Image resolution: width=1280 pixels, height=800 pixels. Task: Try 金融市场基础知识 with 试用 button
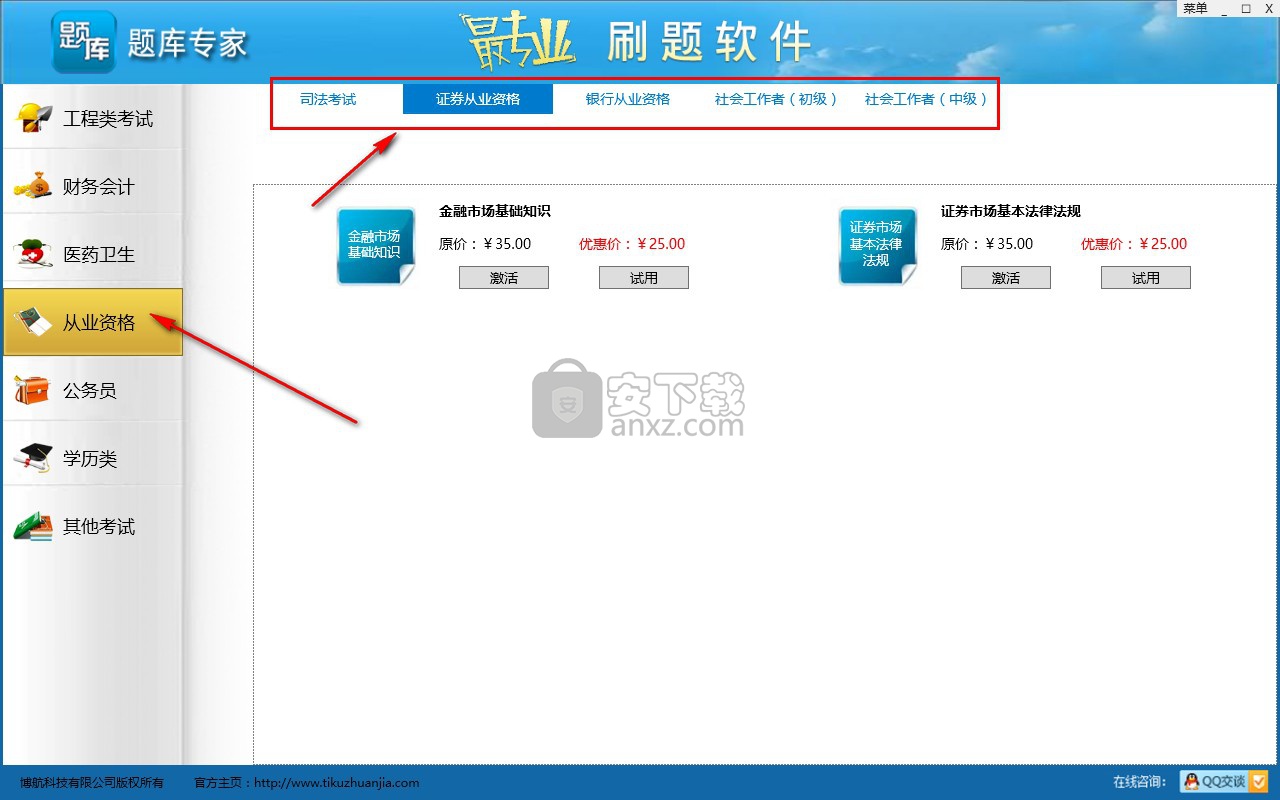(x=644, y=278)
